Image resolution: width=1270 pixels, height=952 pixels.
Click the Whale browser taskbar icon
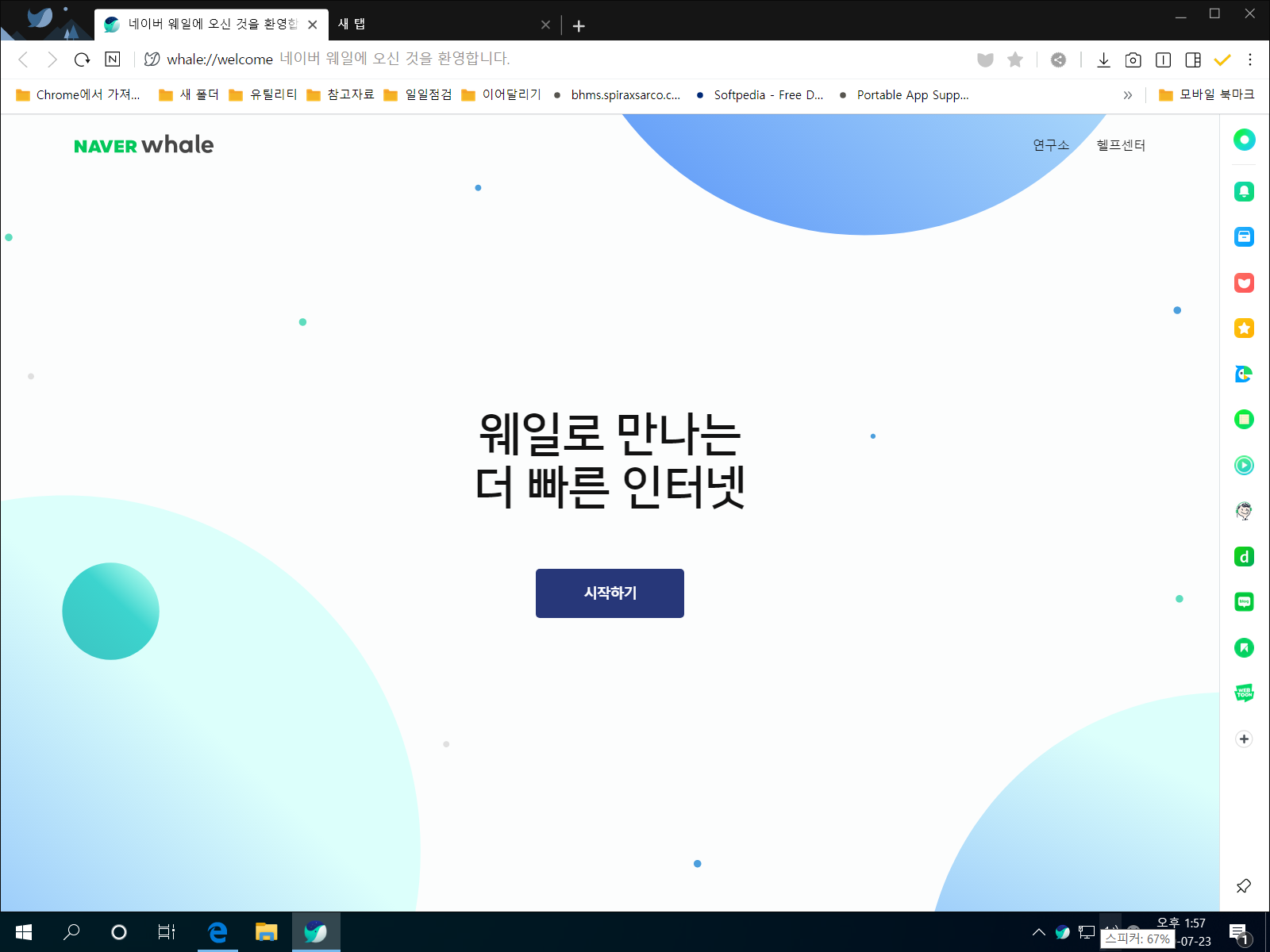point(316,932)
